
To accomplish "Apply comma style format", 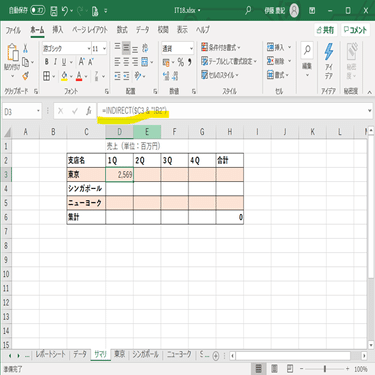I will (x=190, y=62).
